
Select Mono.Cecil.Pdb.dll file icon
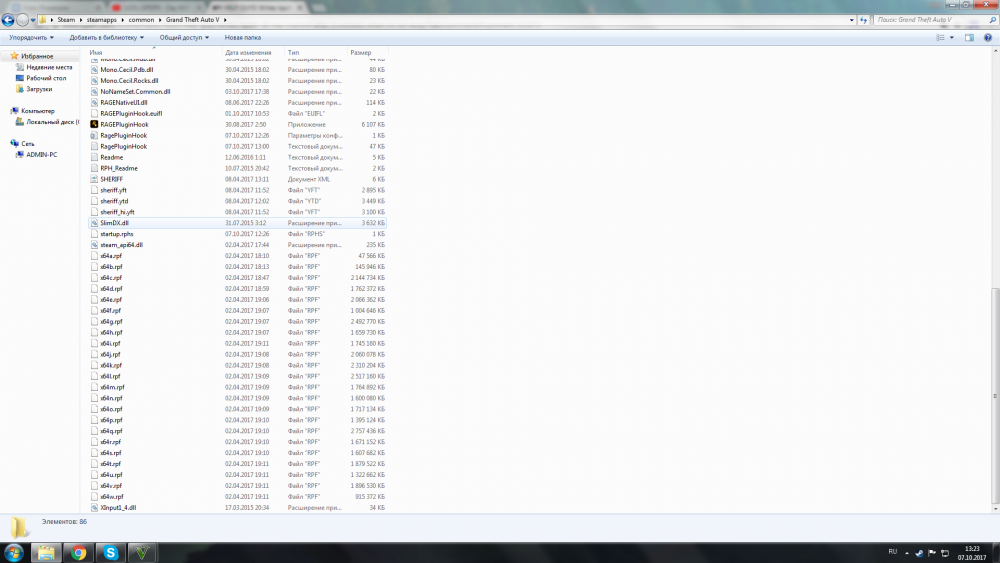pos(94,69)
